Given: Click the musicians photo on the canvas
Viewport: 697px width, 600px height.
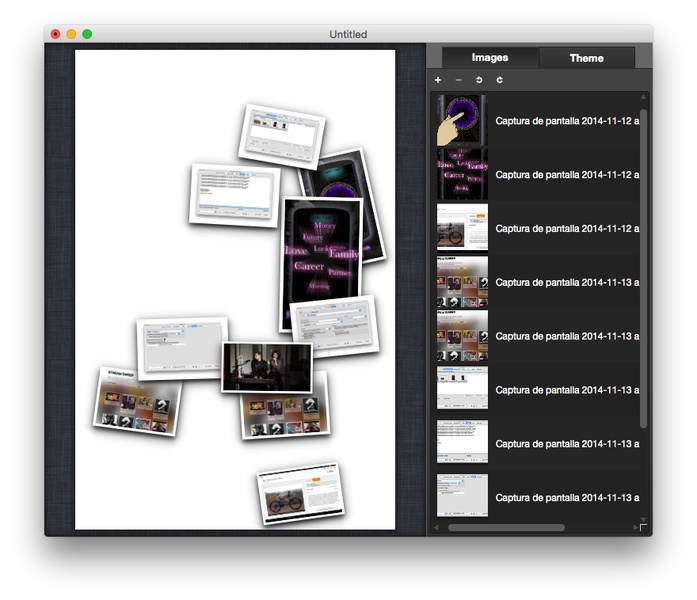Looking at the screenshot, I should pyautogui.click(x=264, y=366).
